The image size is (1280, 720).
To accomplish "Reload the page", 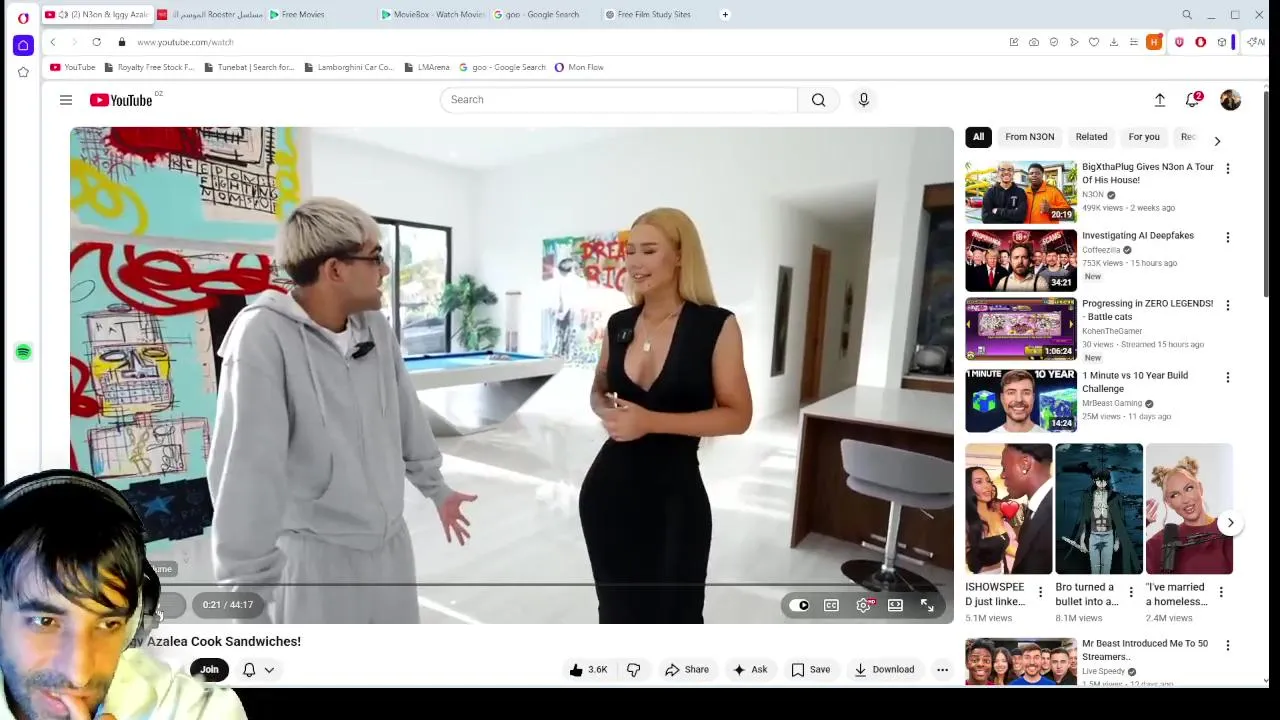I will pos(96,42).
